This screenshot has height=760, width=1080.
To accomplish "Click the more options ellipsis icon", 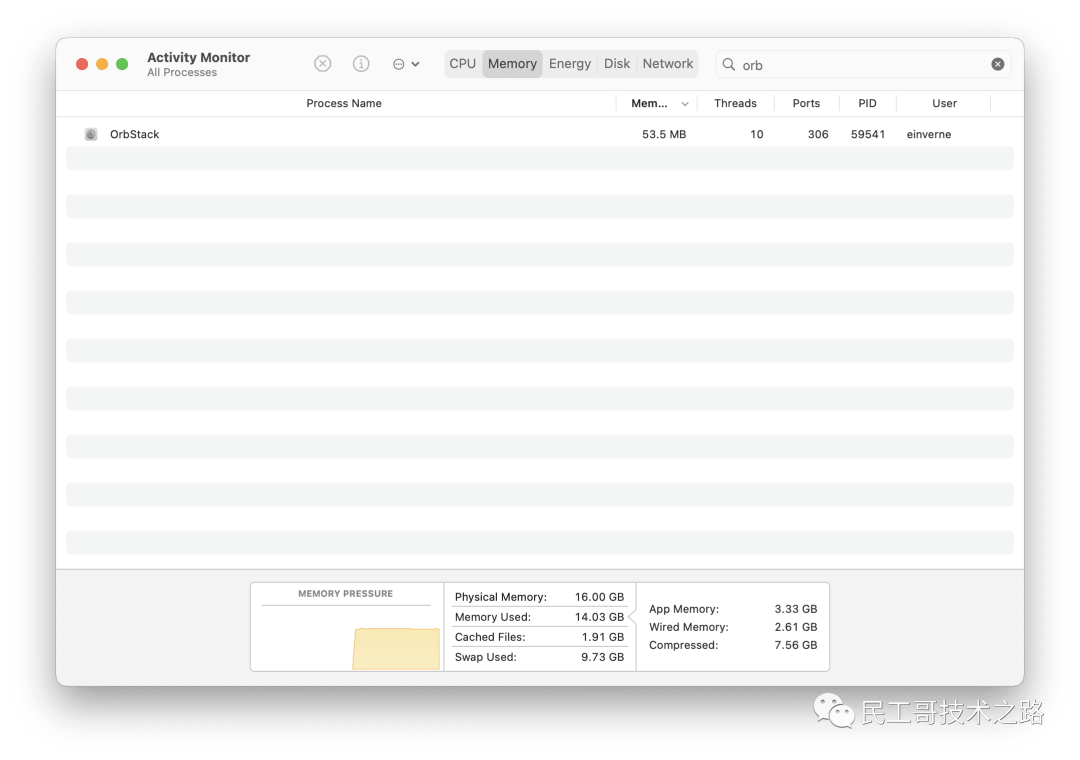I will point(400,63).
